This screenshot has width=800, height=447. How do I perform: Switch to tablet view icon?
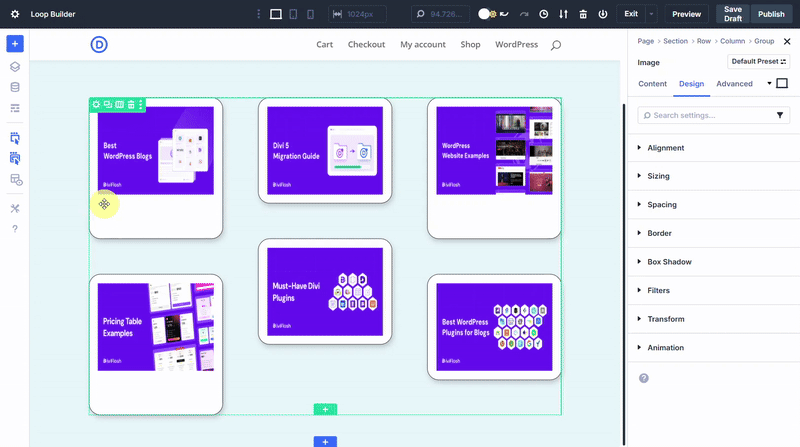pos(293,14)
